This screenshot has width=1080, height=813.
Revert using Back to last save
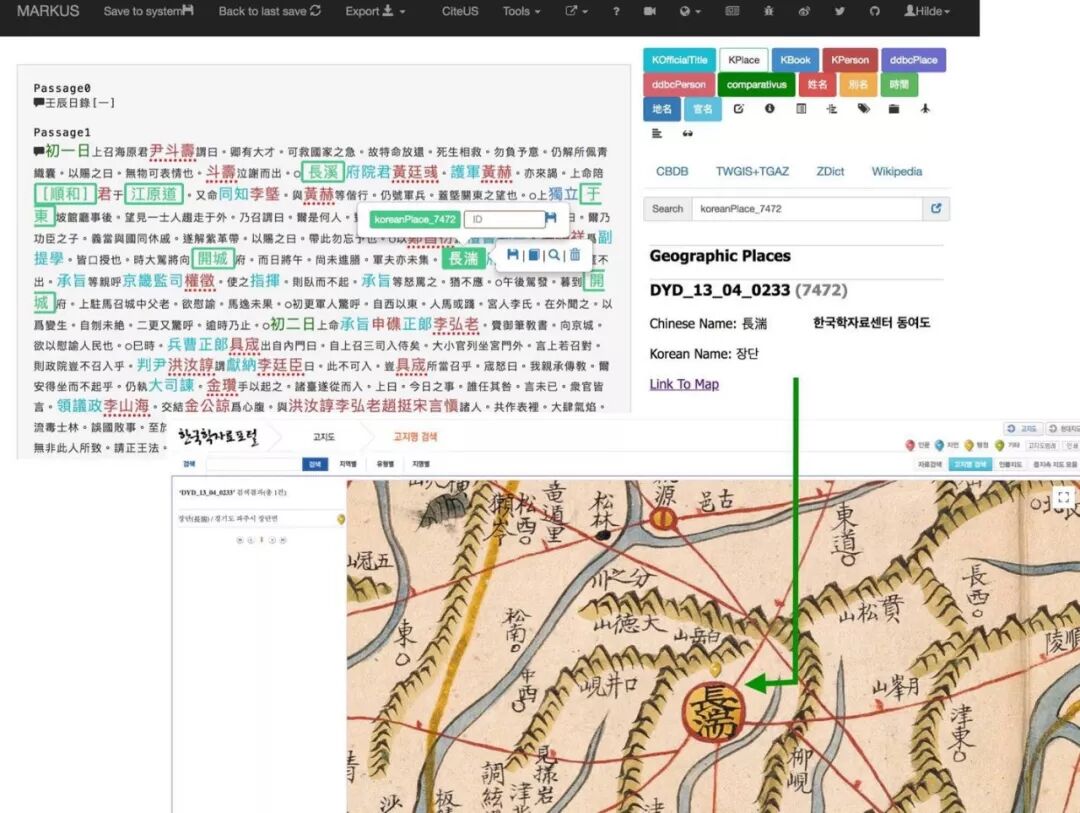click(269, 11)
